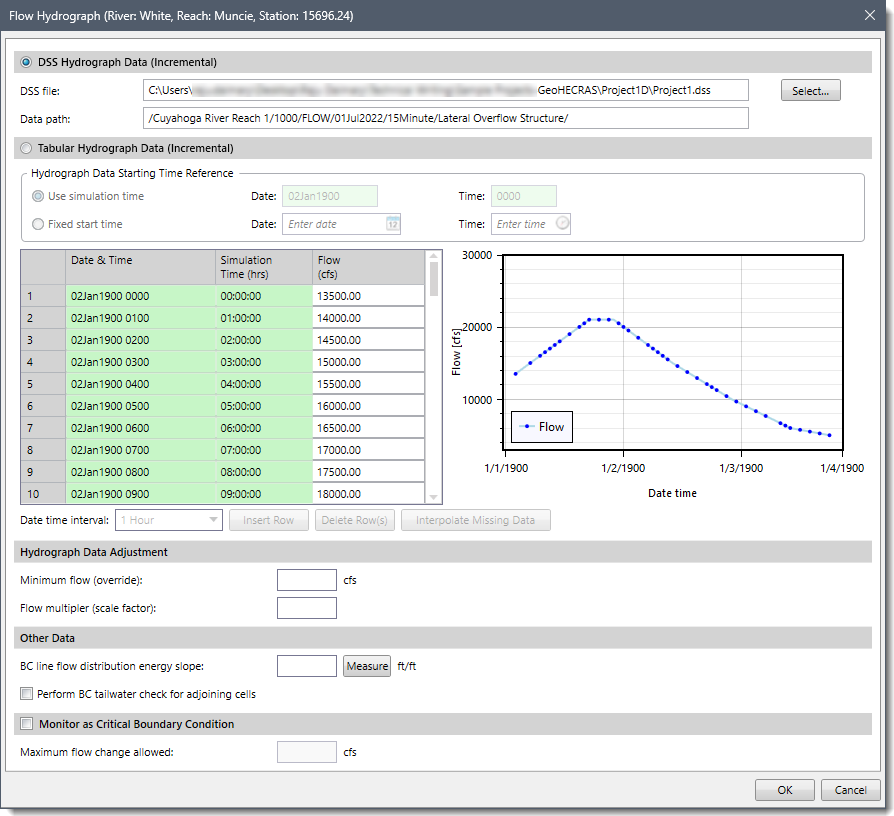Select flow cell 18000.00
Image resolution: width=894 pixels, height=816 pixels.
point(368,494)
